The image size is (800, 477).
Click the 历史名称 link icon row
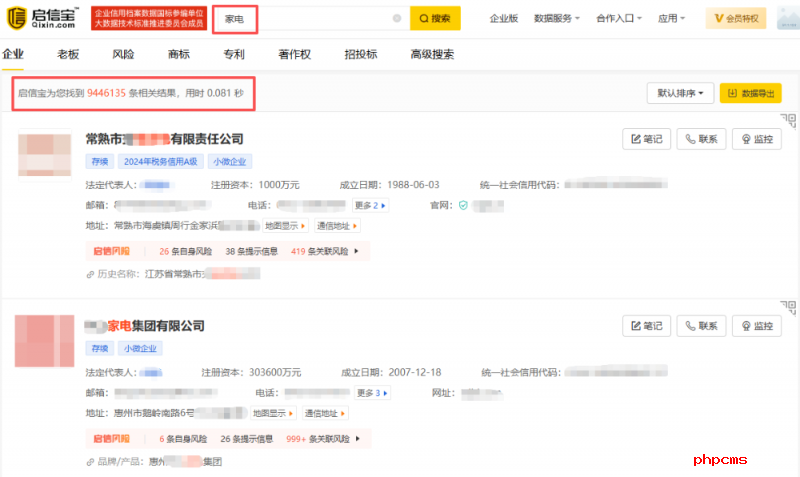(173, 274)
